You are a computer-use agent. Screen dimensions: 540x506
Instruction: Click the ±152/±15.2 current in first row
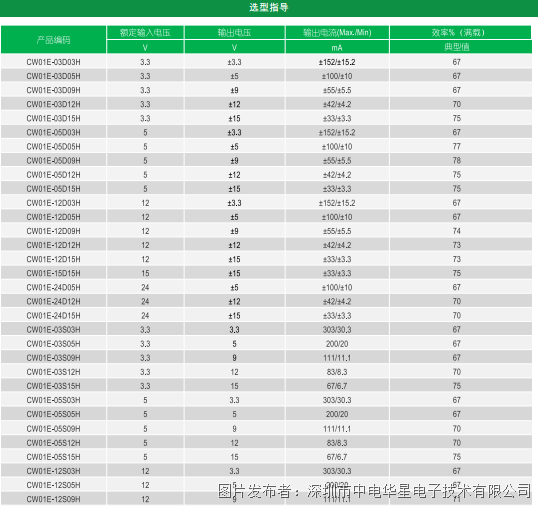[337, 62]
